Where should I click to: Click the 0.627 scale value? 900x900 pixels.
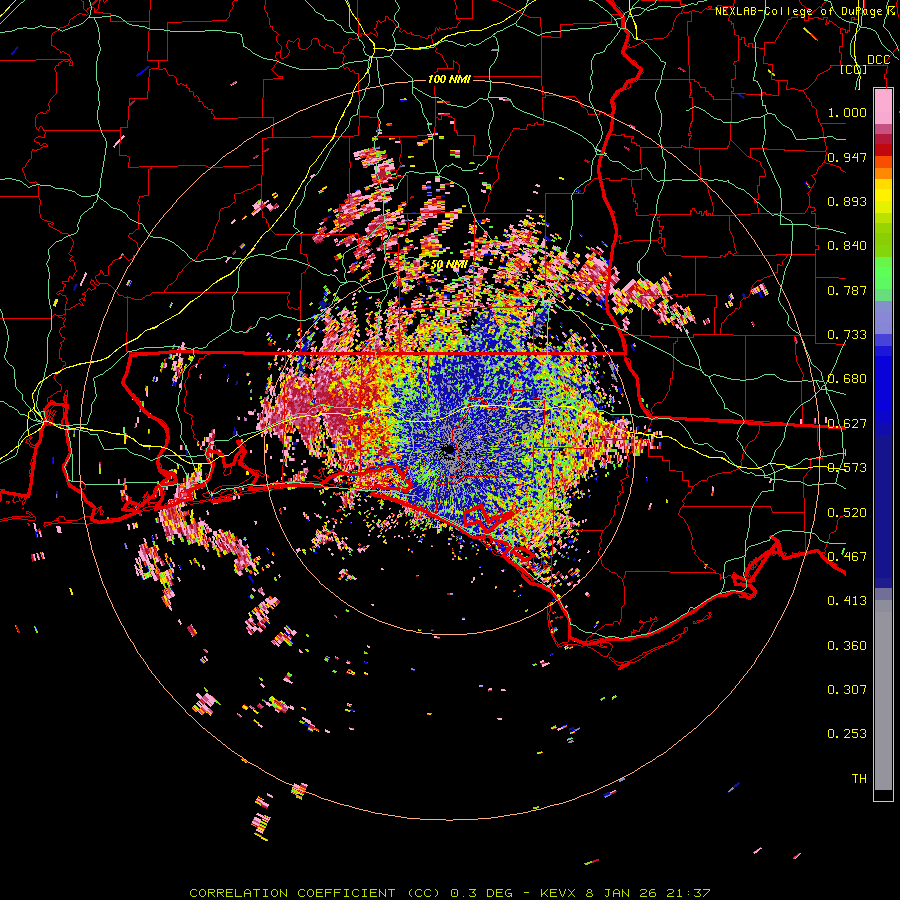point(847,424)
